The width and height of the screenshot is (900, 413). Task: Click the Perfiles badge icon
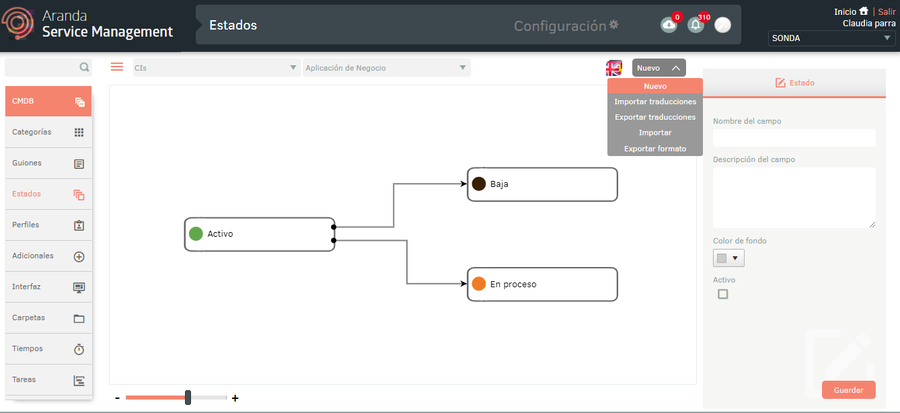click(79, 225)
